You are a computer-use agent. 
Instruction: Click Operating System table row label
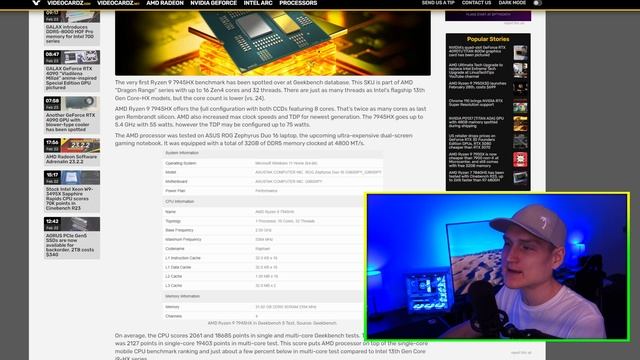(x=180, y=163)
